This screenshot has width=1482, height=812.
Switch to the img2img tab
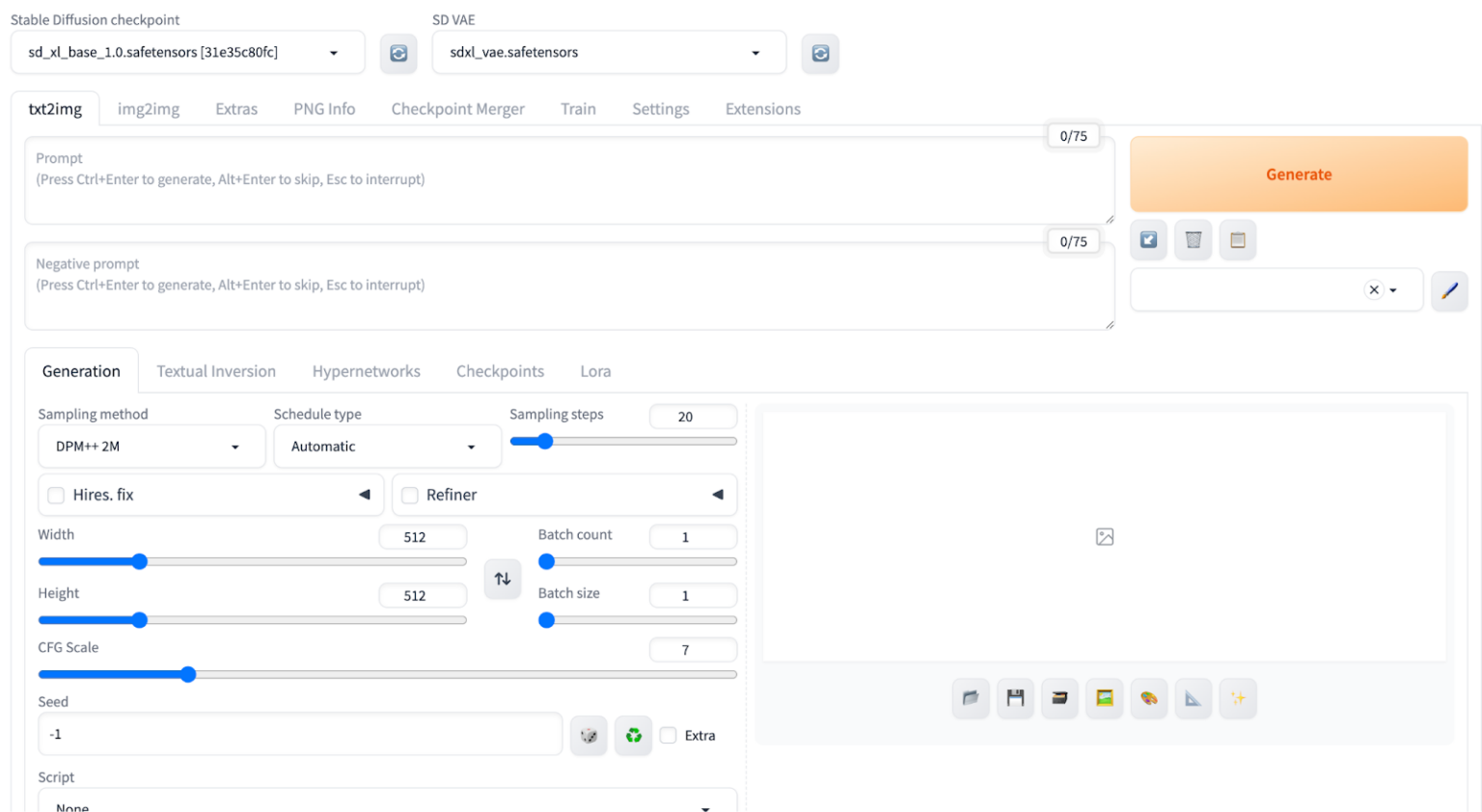click(x=149, y=109)
